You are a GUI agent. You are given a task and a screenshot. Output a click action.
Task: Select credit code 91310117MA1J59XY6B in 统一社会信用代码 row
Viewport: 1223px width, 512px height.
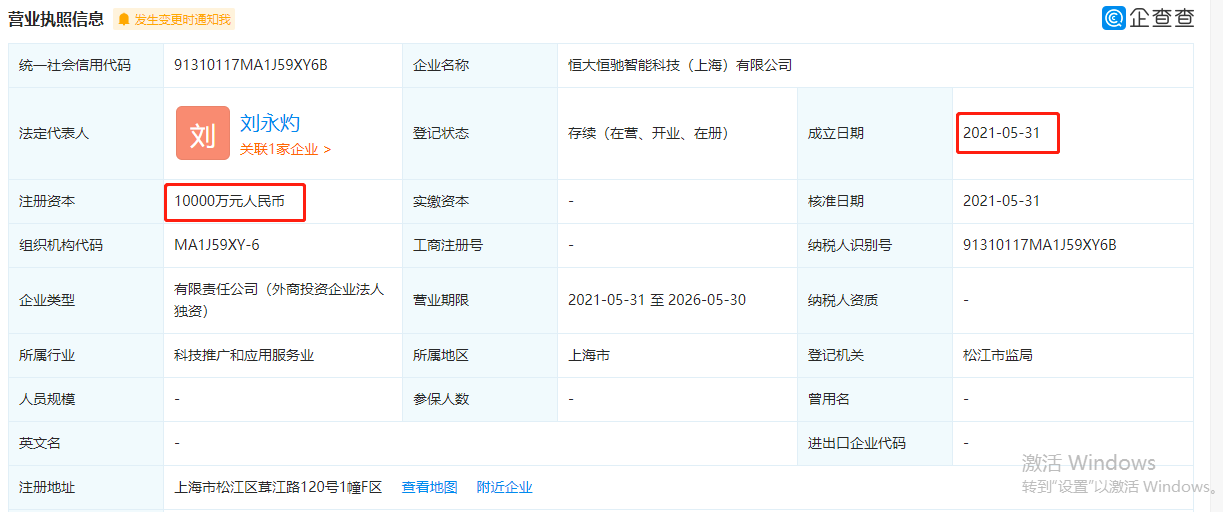[251, 65]
